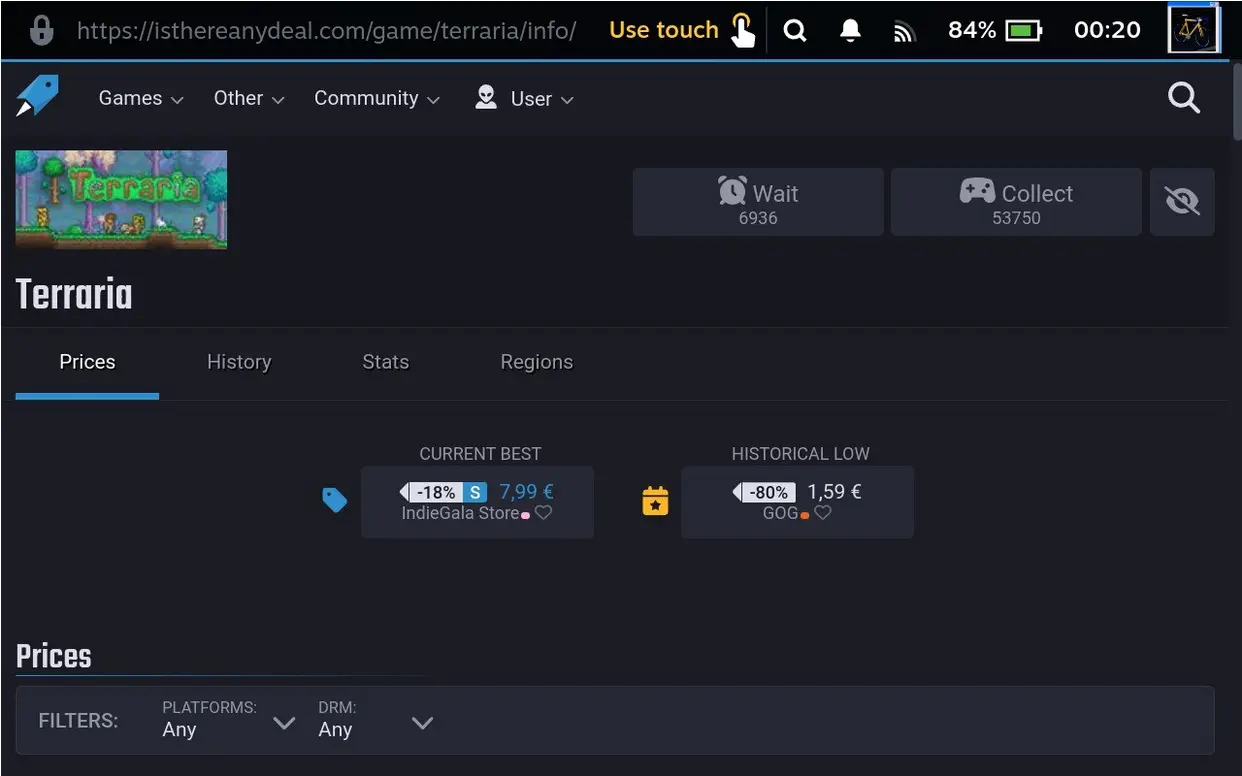Switch to the Regions tab
1242x776 pixels.
point(537,362)
